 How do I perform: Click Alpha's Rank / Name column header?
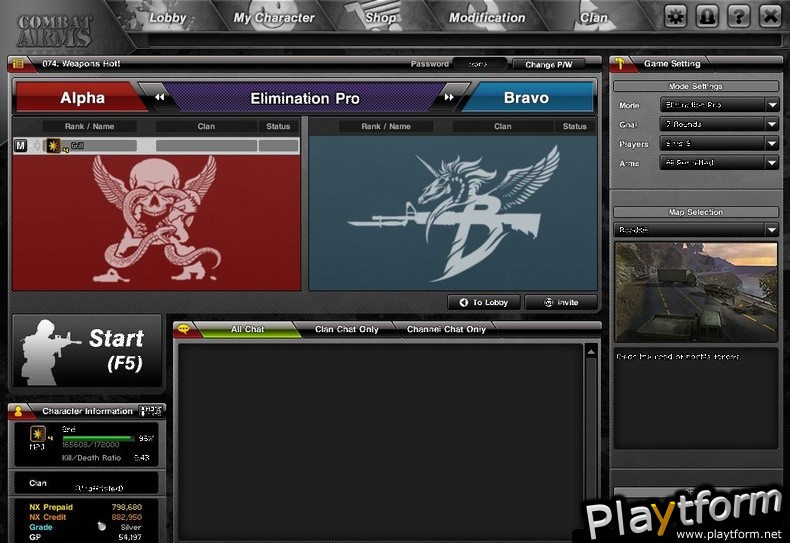(89, 126)
